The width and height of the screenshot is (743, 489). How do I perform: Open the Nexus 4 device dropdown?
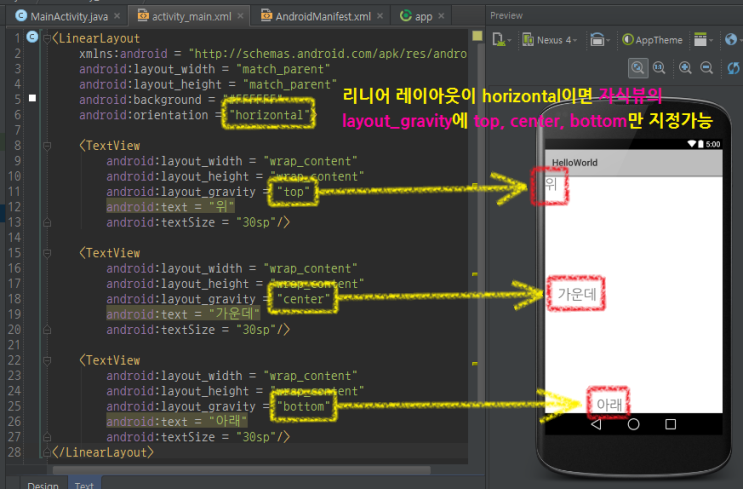(550, 40)
